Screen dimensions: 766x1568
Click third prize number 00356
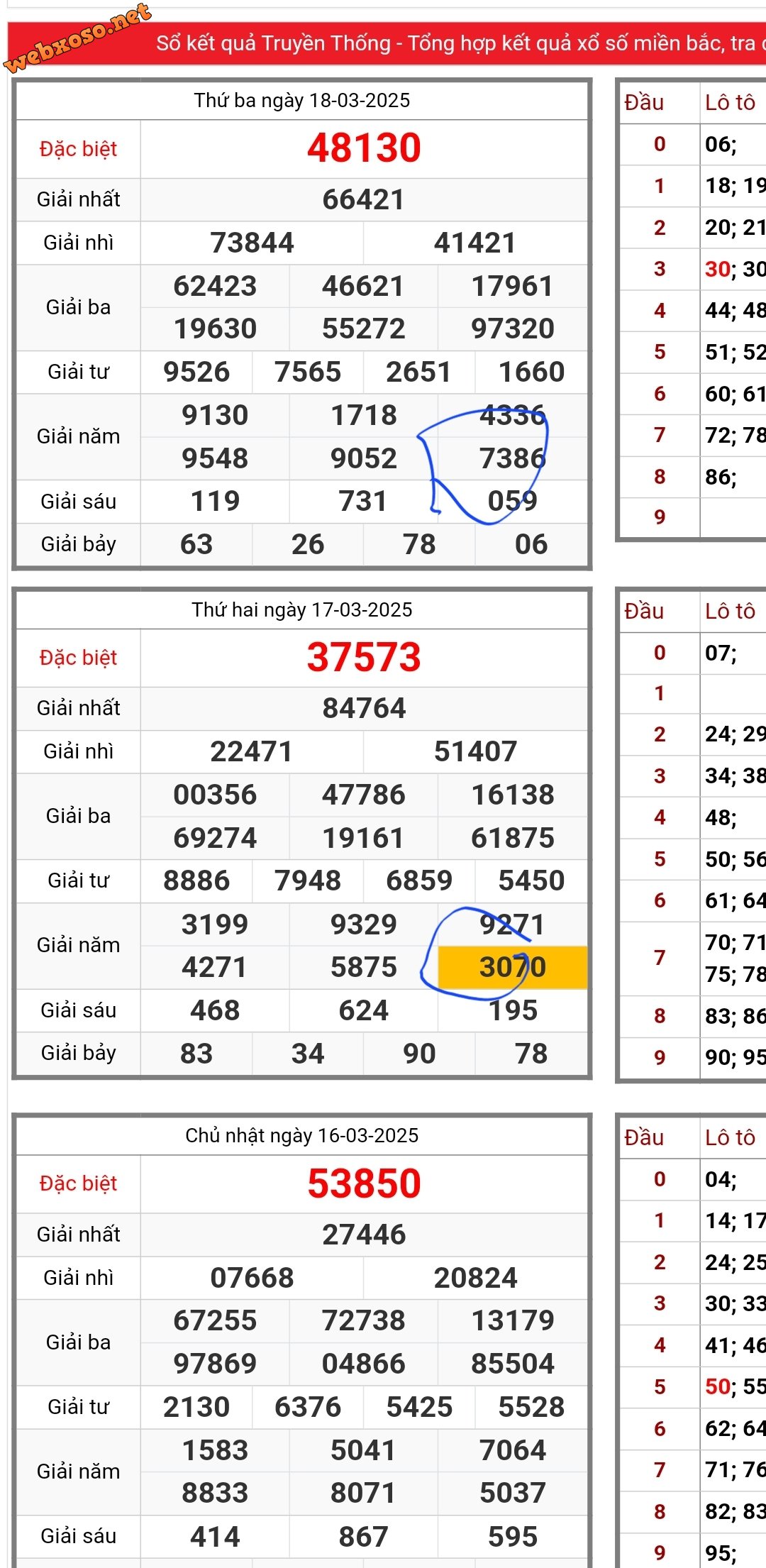pos(215,795)
